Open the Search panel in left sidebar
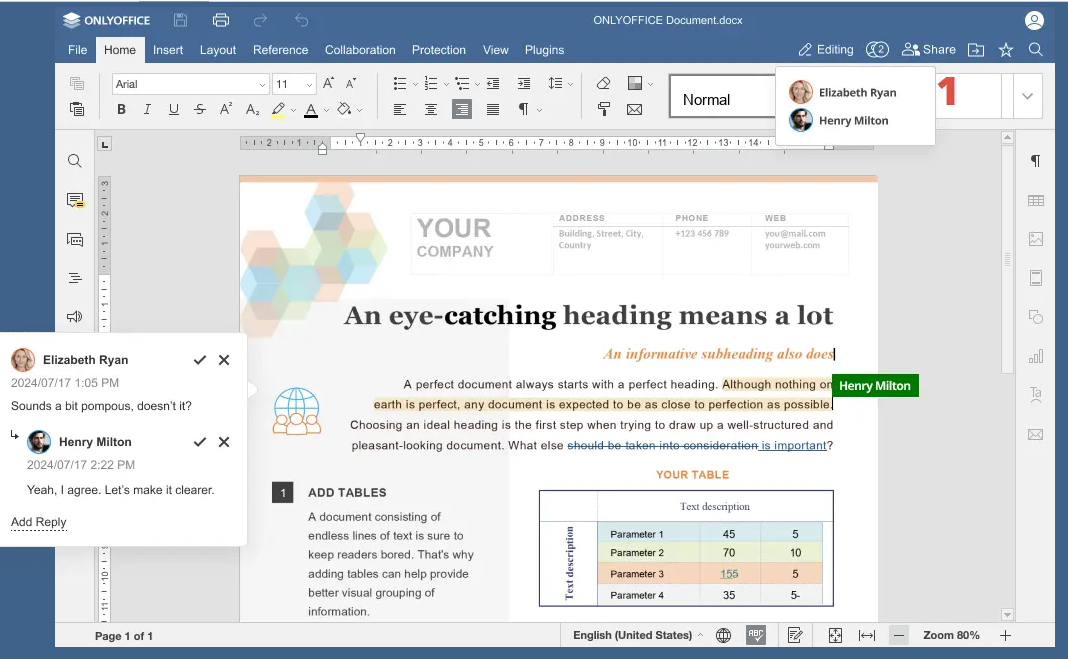Image resolution: width=1068 pixels, height=659 pixels. 75,161
